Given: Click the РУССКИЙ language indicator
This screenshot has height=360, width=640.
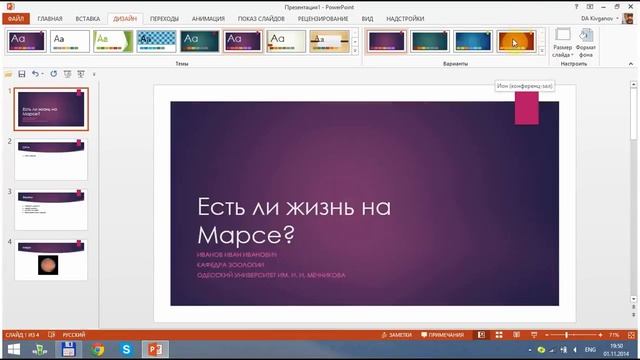Looking at the screenshot, I should [x=74, y=335].
